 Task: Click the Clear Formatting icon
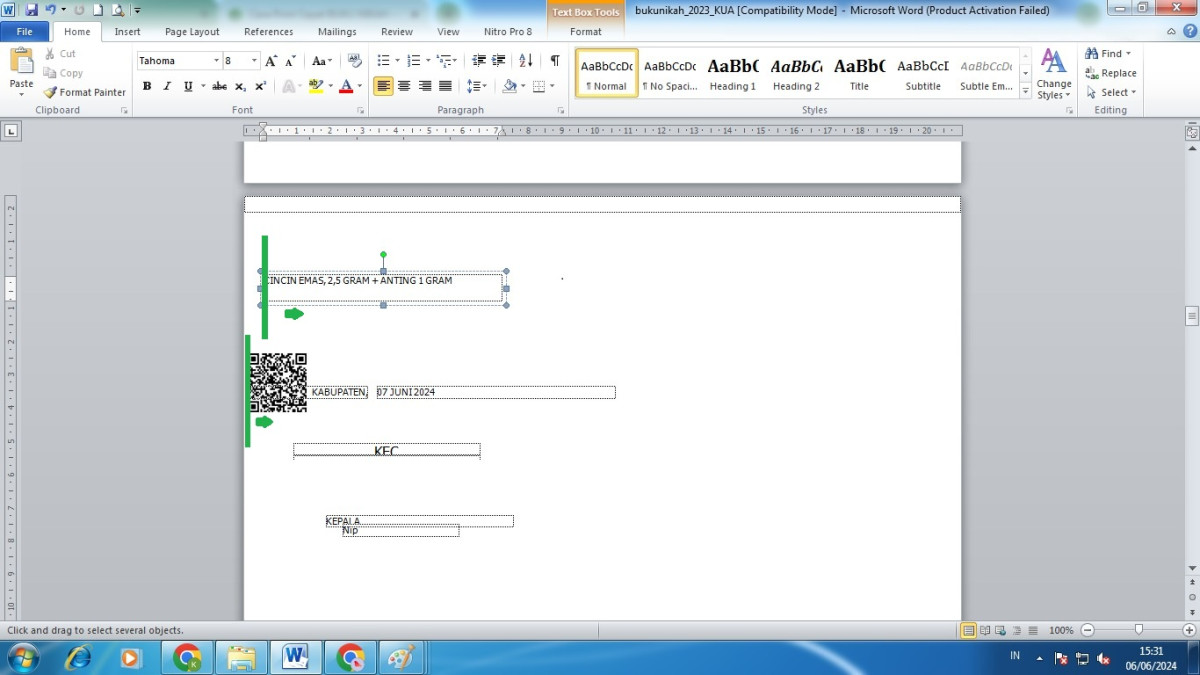pyautogui.click(x=354, y=61)
